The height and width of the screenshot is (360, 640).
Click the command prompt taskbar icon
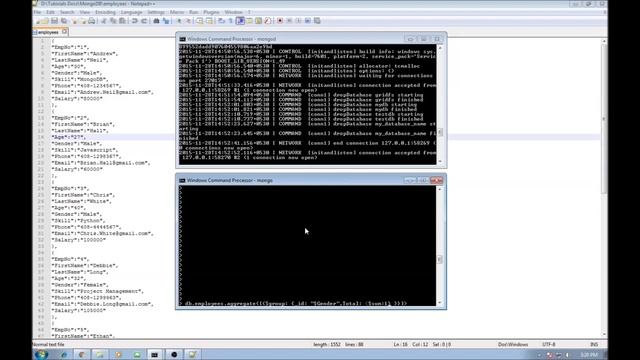pyautogui.click(x=155, y=355)
